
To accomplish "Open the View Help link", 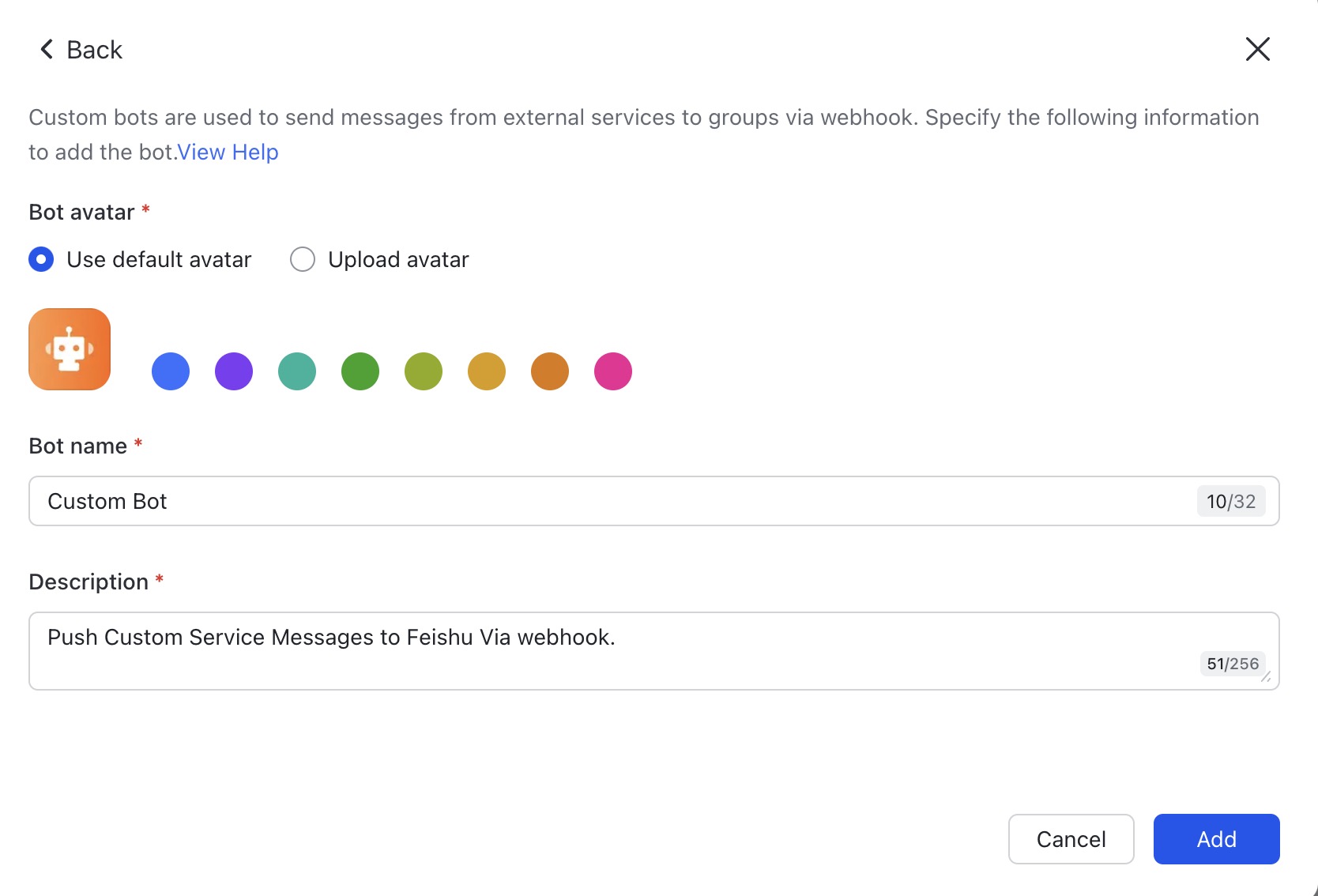I will pos(228,152).
